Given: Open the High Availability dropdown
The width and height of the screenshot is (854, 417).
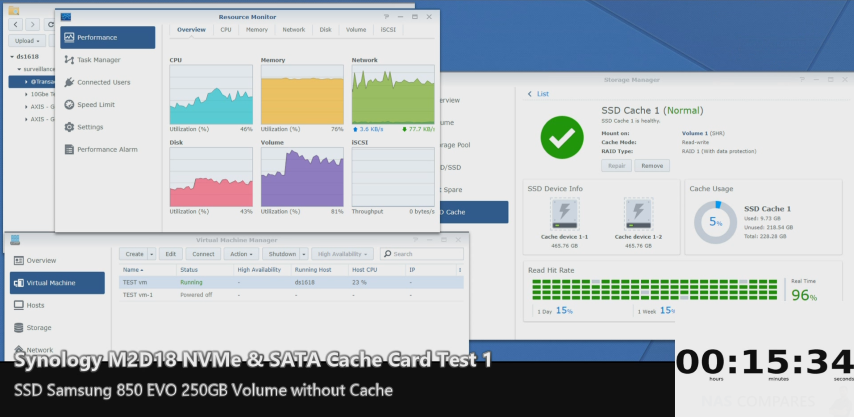Looking at the screenshot, I should [x=343, y=254].
